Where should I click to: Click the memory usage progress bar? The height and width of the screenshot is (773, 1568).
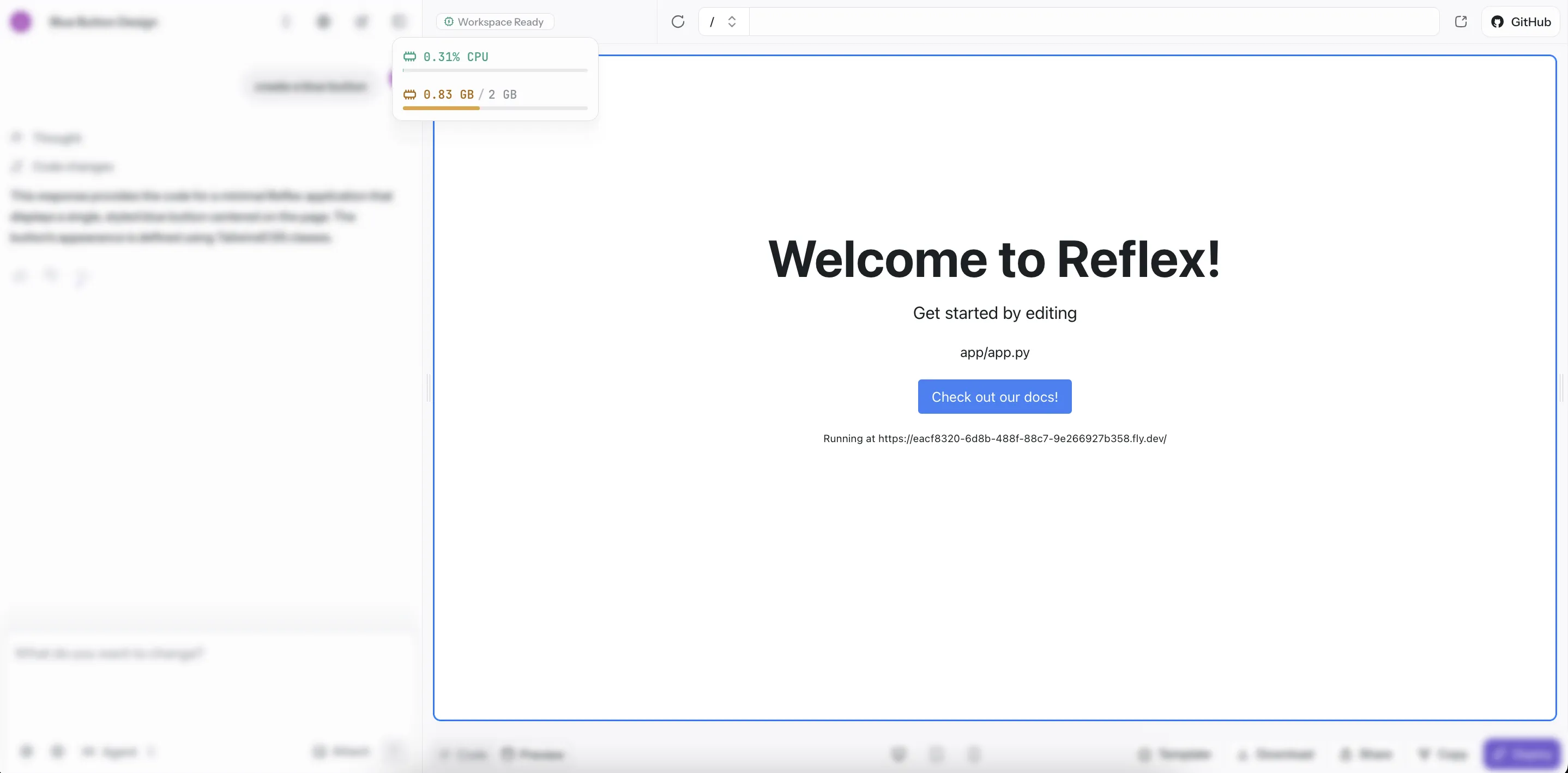[x=494, y=108]
